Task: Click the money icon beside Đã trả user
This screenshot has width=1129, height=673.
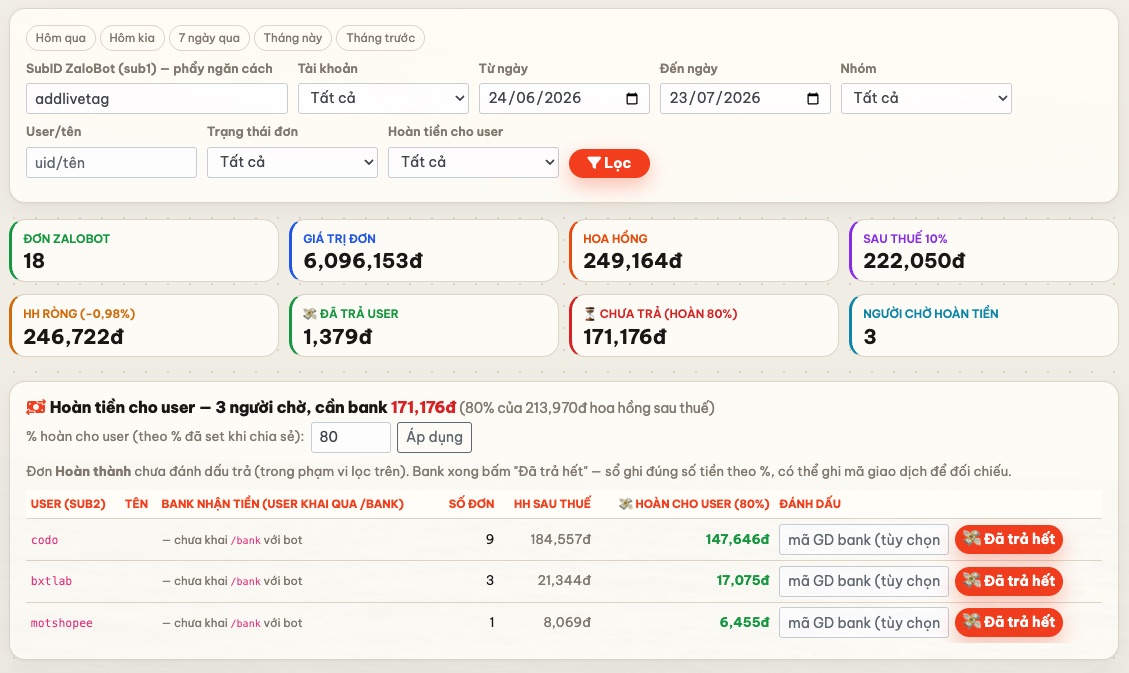Action: (x=310, y=314)
